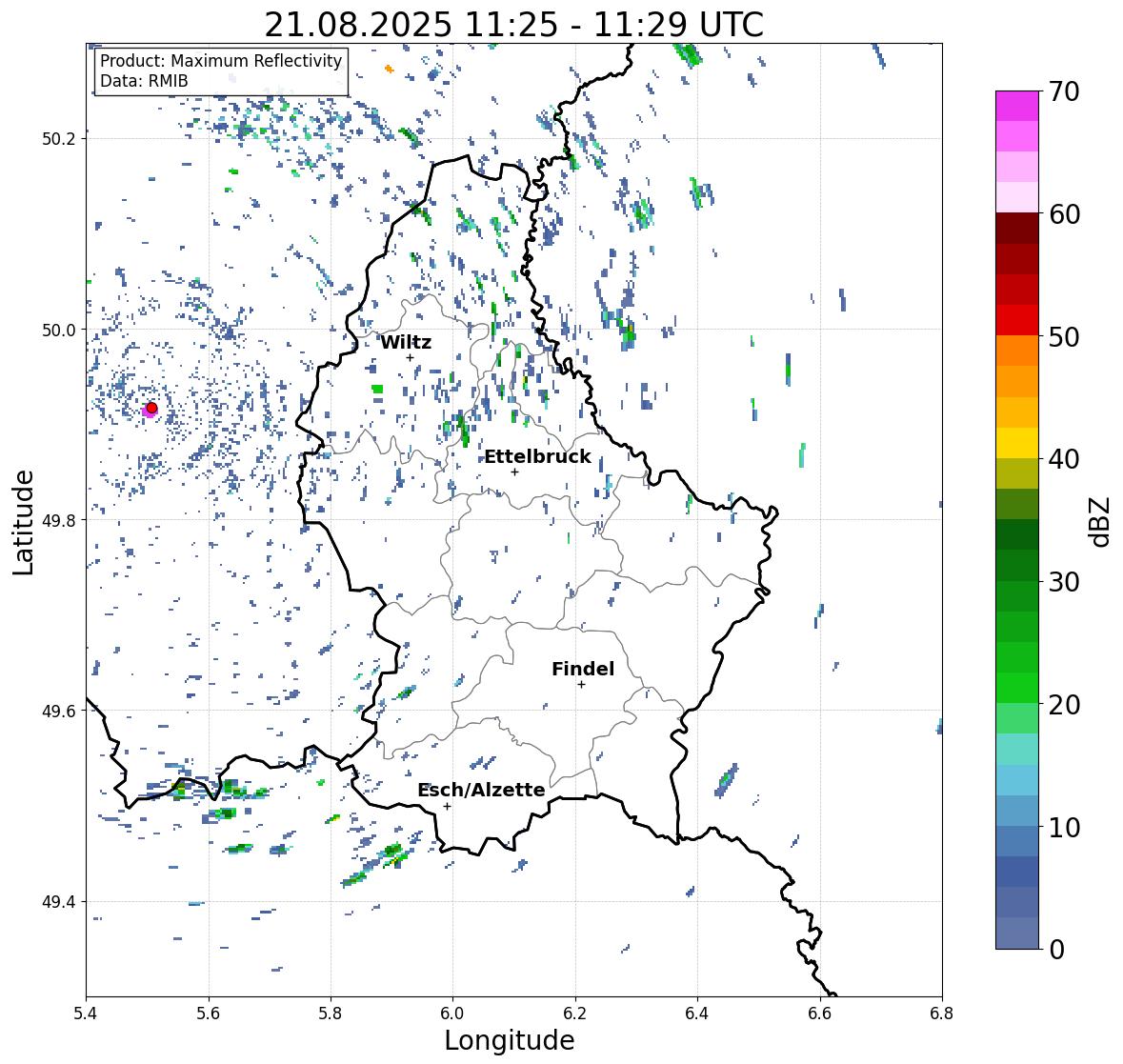The height and width of the screenshot is (1064, 1123).
Task: Click the 40 value on the colorbar
Action: (x=1064, y=459)
